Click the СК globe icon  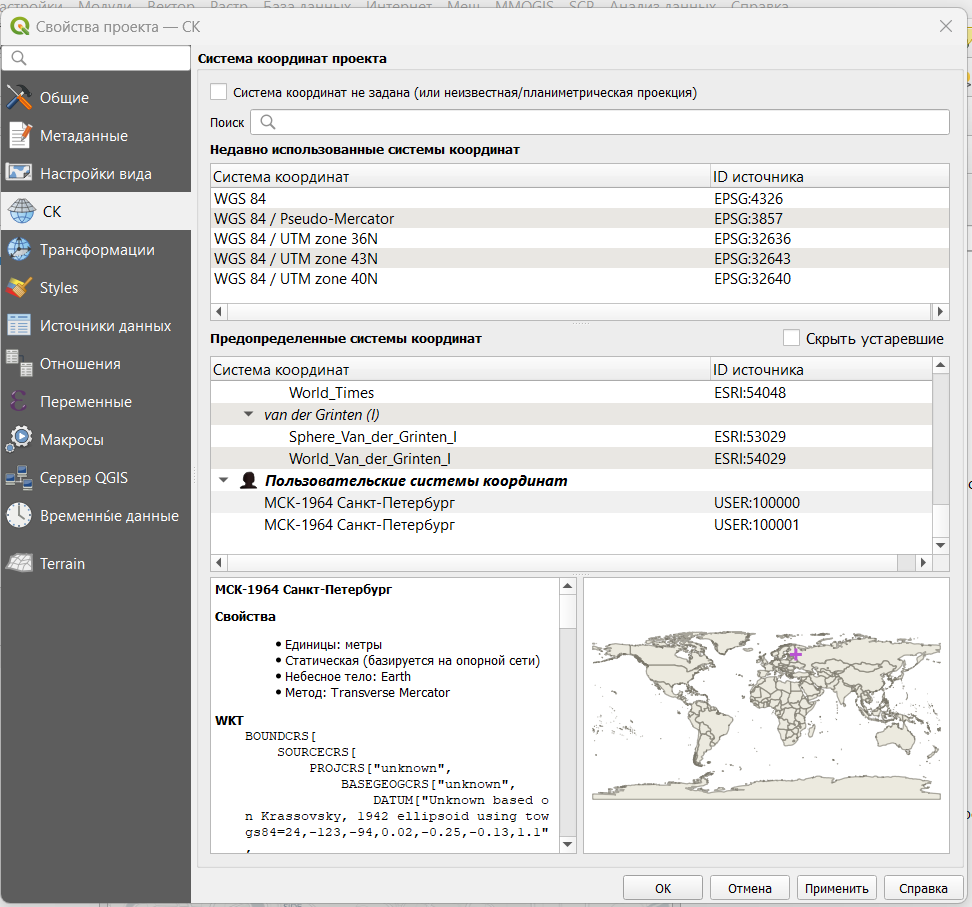pyautogui.click(x=22, y=211)
